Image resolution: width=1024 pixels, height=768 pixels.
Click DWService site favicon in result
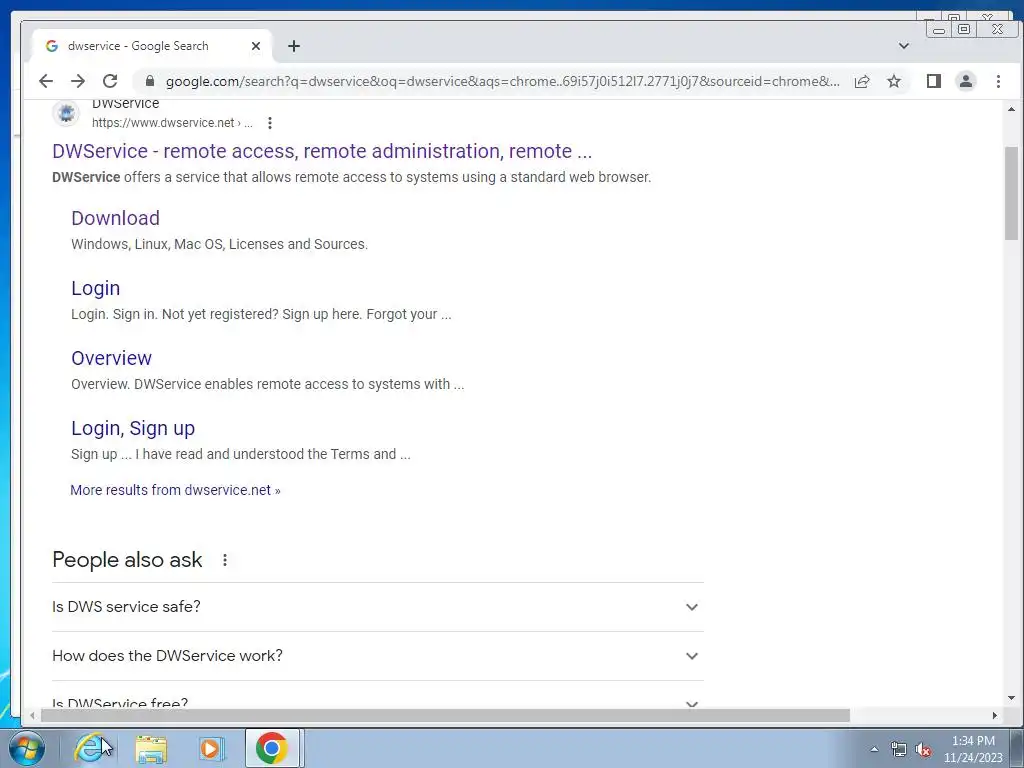coord(66,113)
